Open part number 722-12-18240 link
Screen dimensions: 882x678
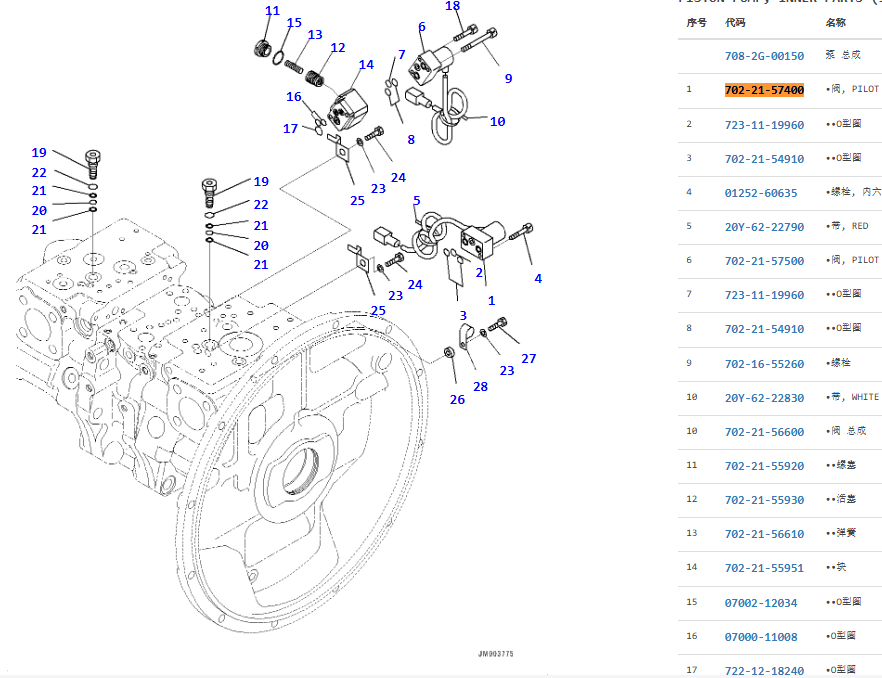[764, 671]
